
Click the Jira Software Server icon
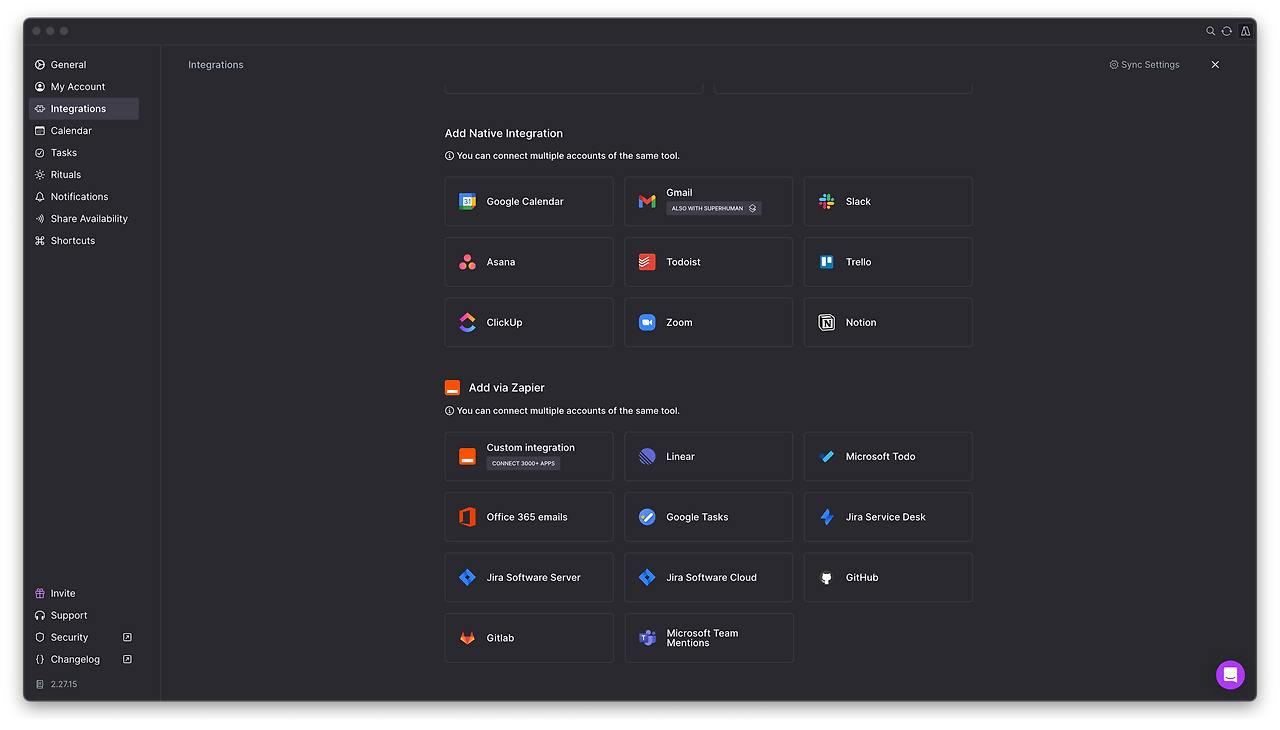point(467,578)
